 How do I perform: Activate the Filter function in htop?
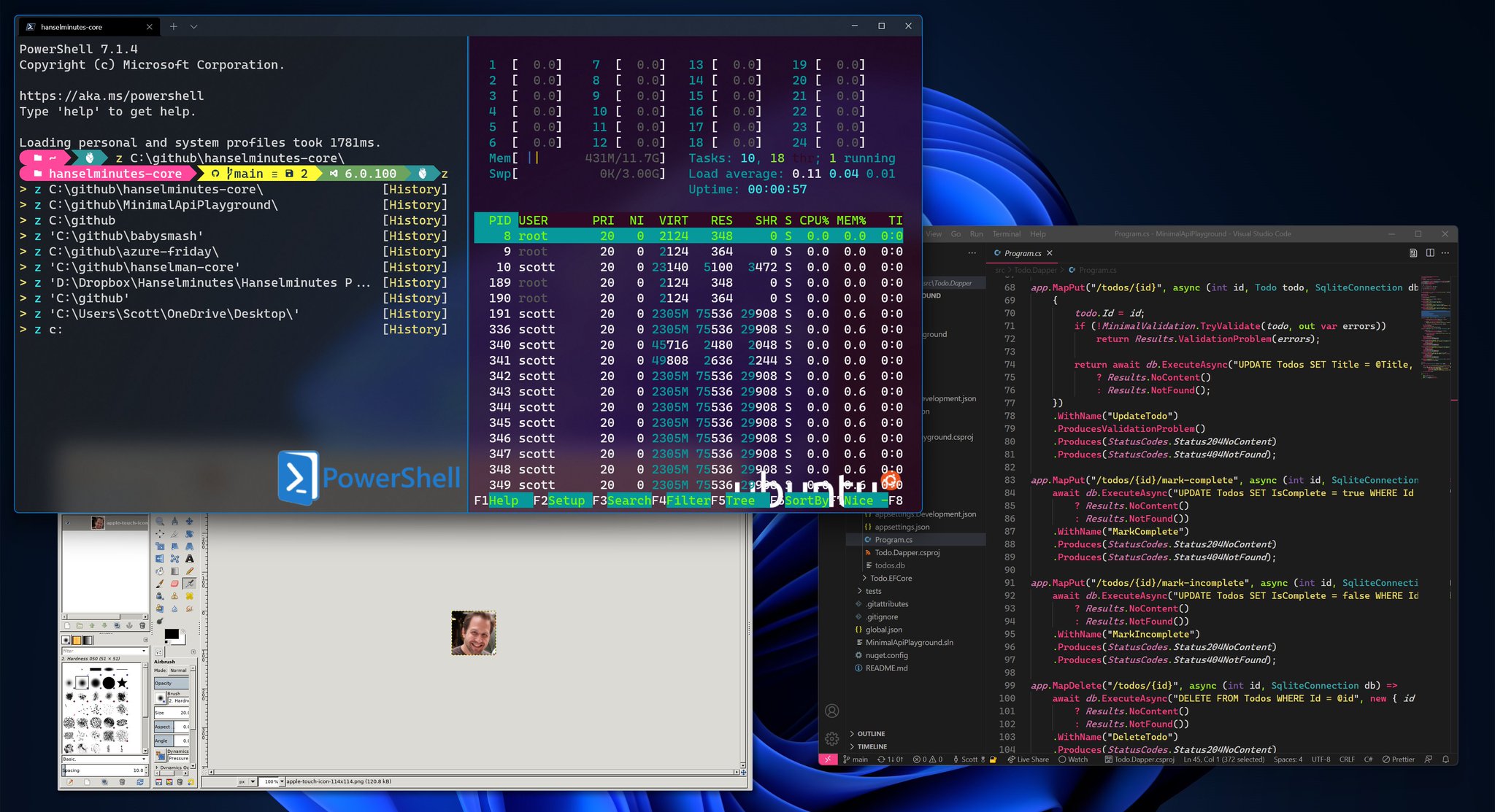click(689, 500)
